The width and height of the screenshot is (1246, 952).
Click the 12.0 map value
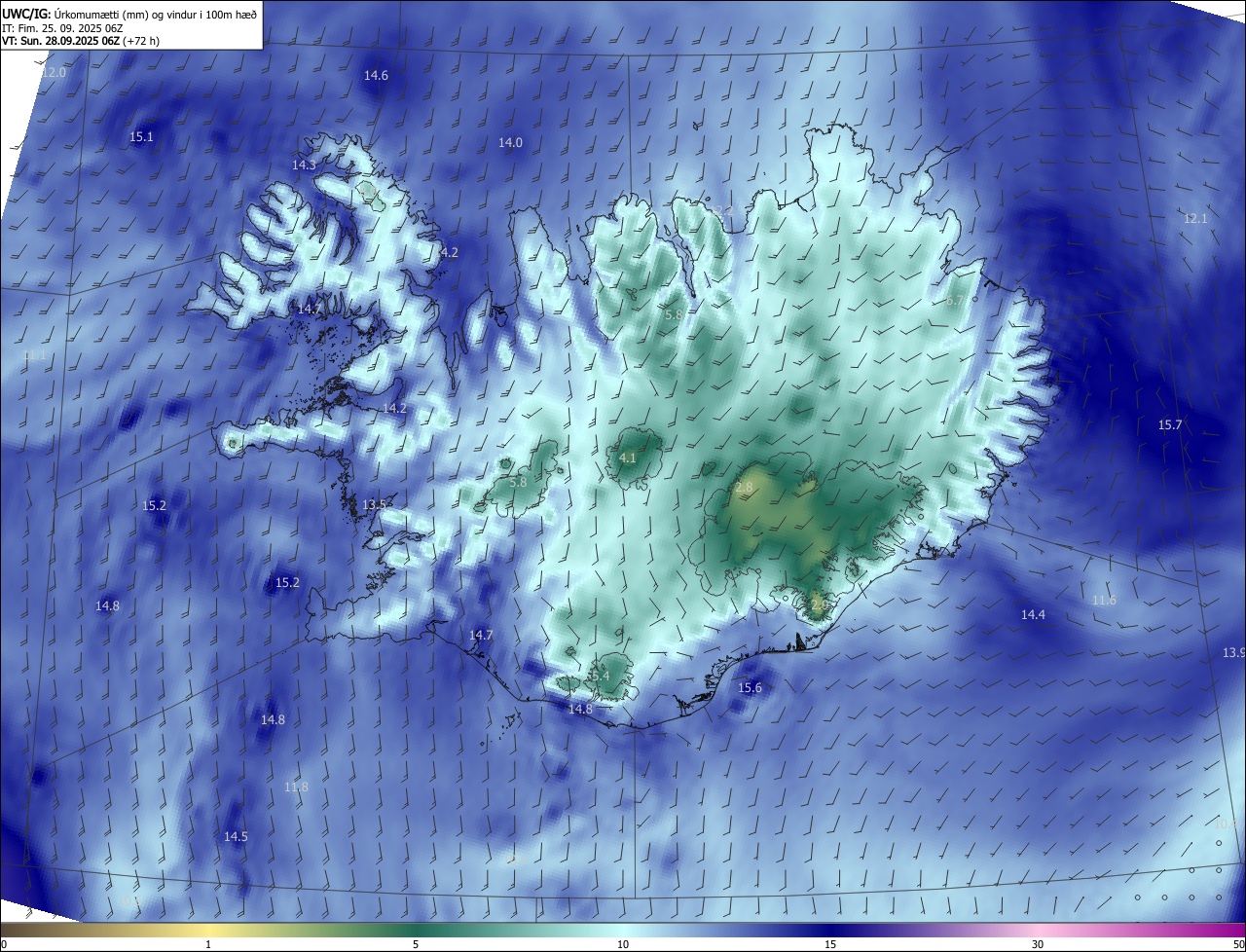coord(54,73)
